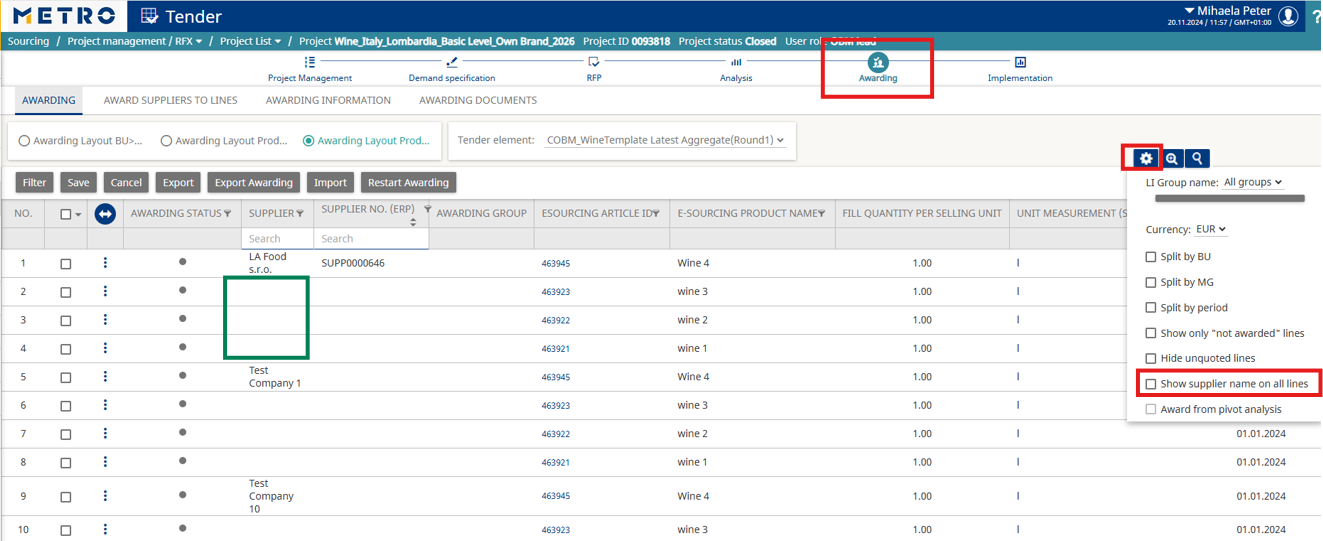Open three-dot menu for row 1

point(105,263)
